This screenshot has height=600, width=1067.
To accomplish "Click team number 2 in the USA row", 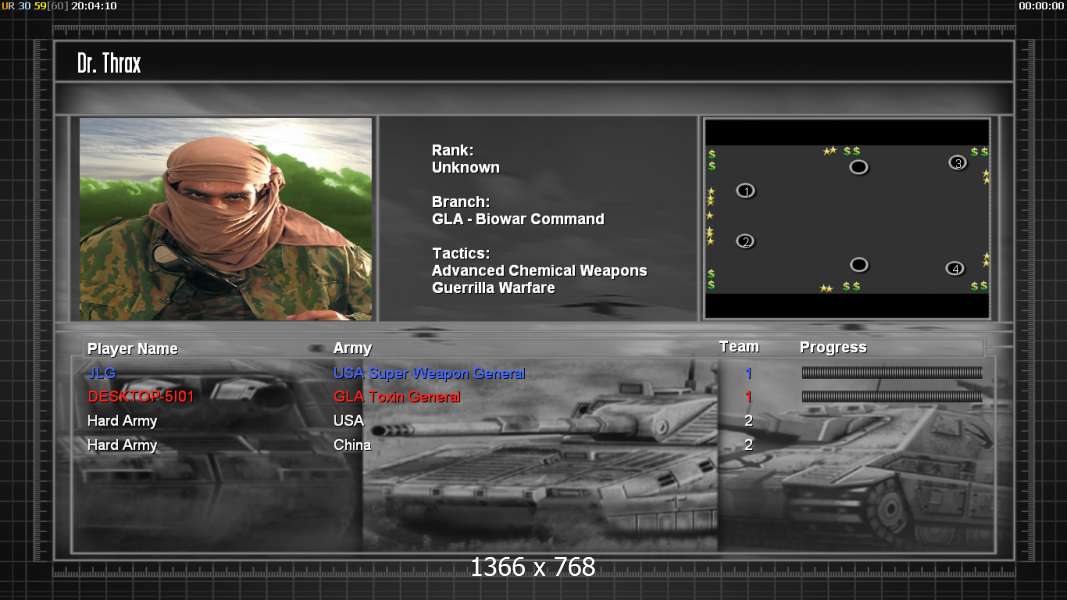I will [749, 420].
